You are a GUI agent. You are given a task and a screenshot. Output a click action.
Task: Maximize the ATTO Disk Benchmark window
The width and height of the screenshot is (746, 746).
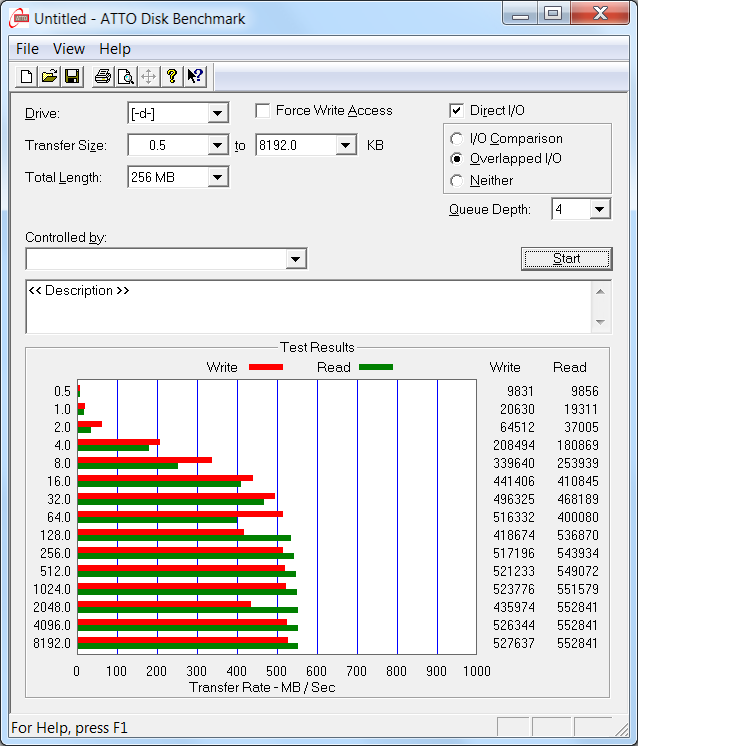553,14
